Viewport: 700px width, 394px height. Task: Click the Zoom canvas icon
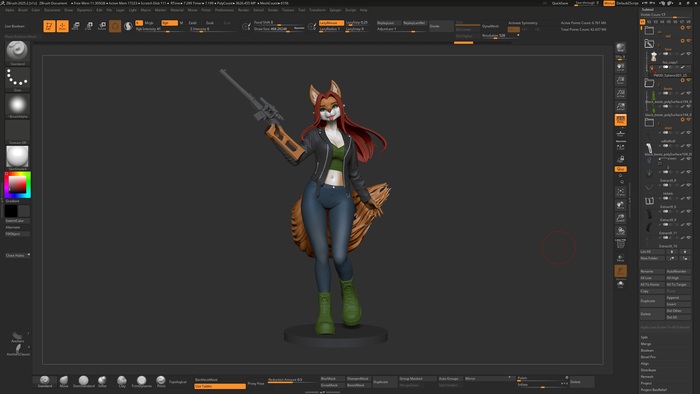point(621,80)
